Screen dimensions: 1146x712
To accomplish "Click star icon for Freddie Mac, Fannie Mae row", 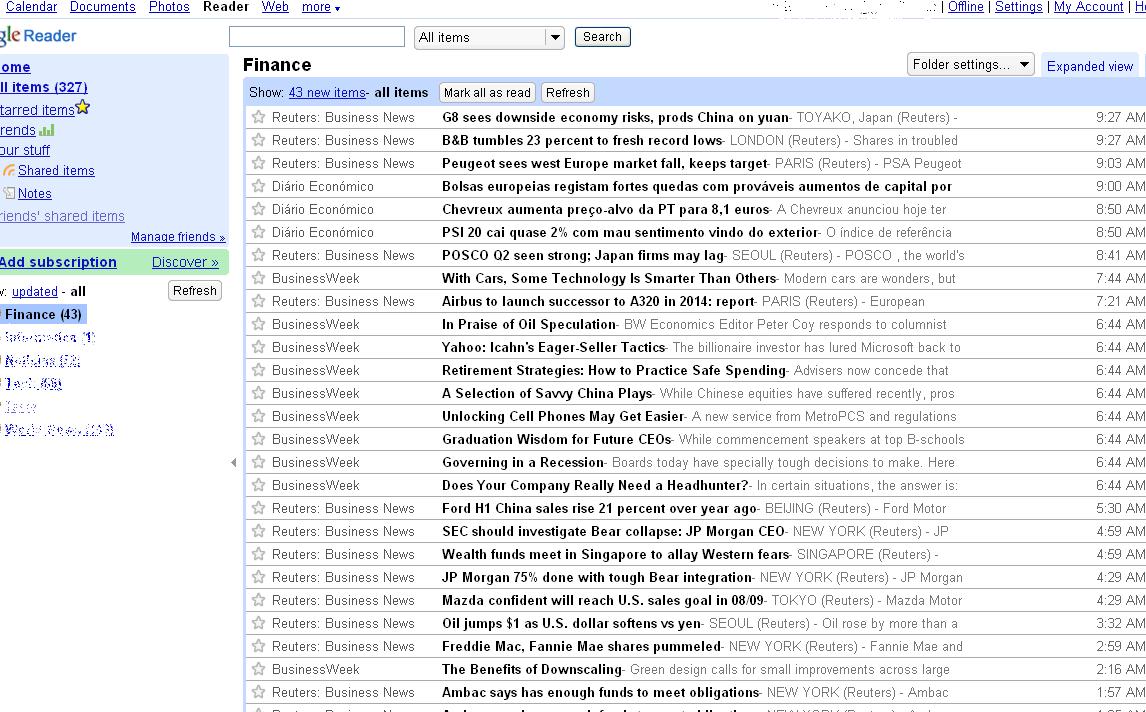I will click(x=258, y=646).
